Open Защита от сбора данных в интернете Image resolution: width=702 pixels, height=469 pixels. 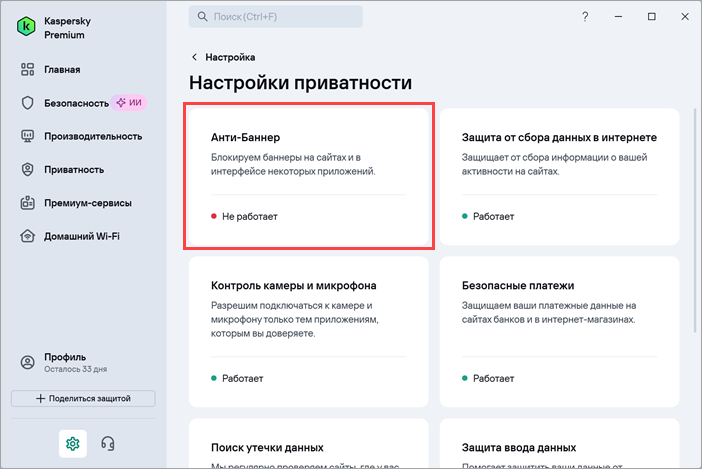point(559,176)
